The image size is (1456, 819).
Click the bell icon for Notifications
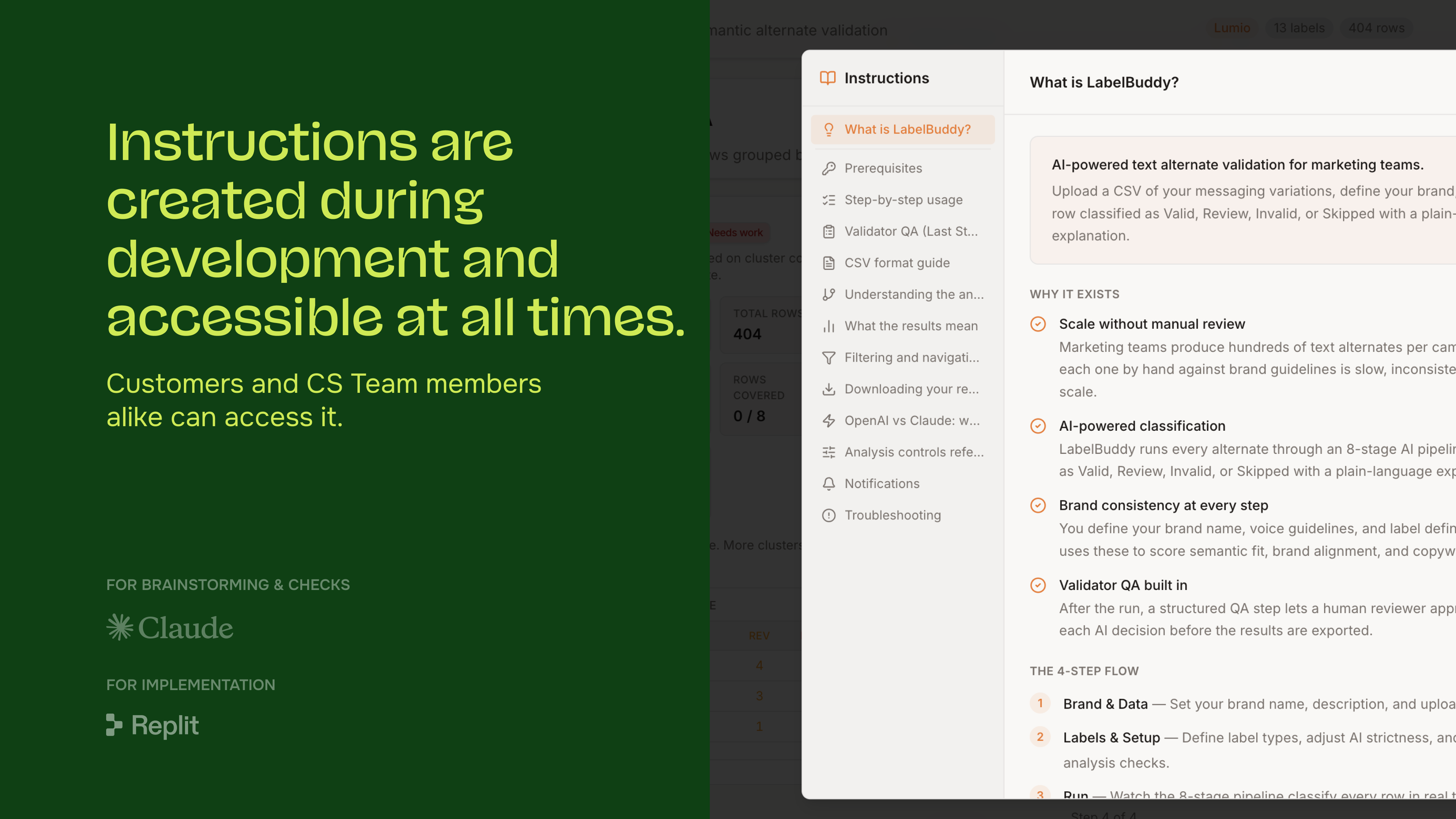point(828,484)
